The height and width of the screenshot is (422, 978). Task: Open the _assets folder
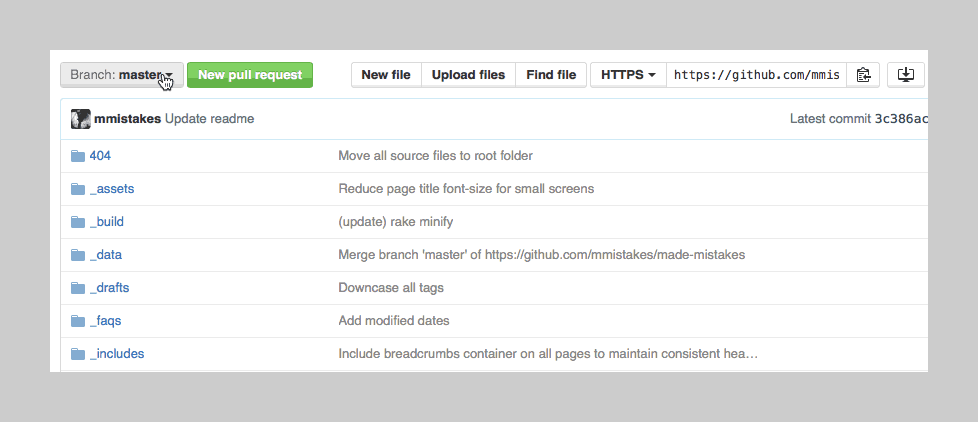[111, 189]
